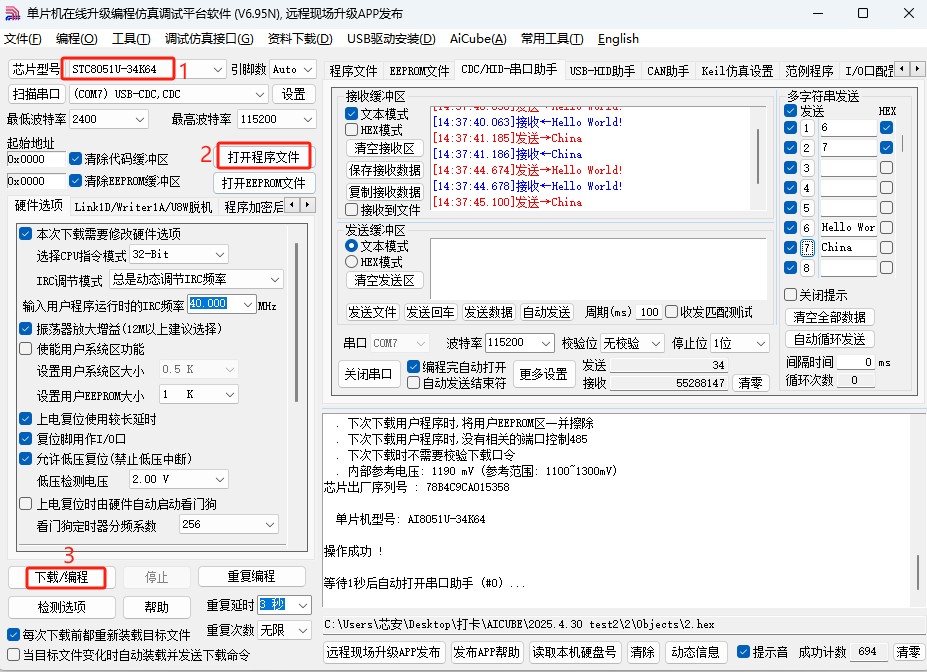Toggle 清除EEPROM缓冲区 checkbox

[x=75, y=181]
